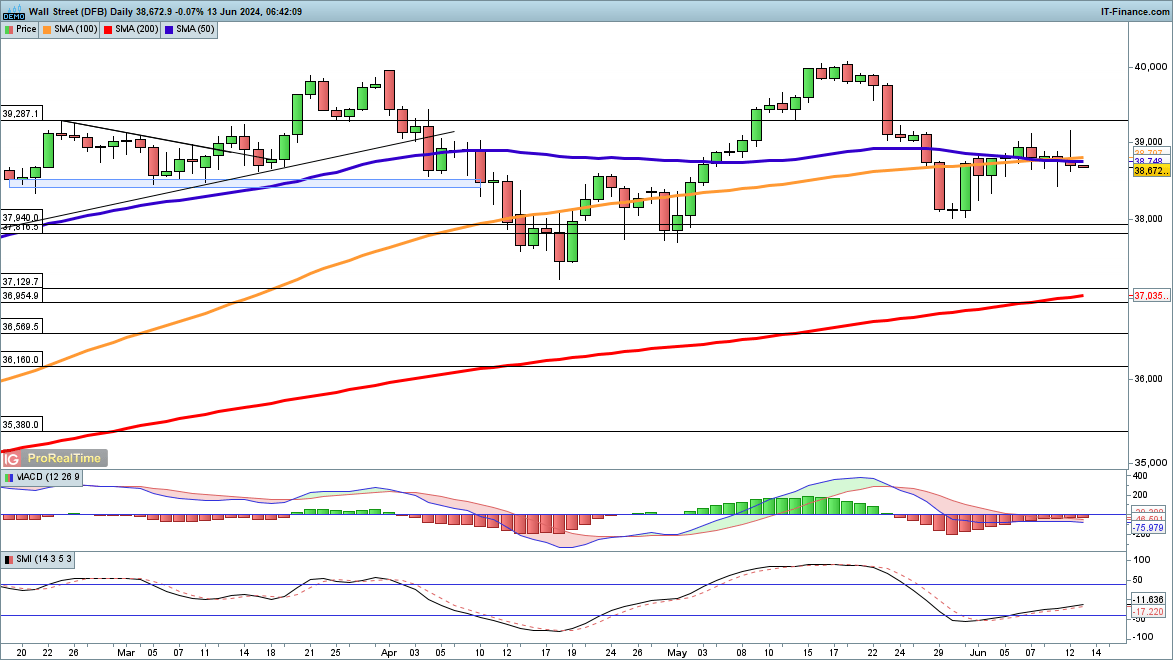Click the 40,000 price axis label
The height and width of the screenshot is (660, 1173).
pyautogui.click(x=1151, y=67)
